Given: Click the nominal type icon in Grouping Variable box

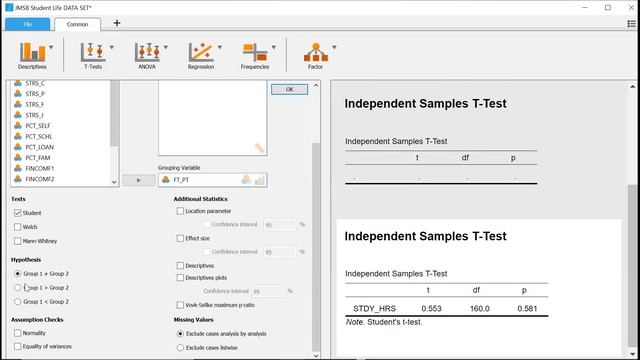Looking at the screenshot, I should coord(246,180).
